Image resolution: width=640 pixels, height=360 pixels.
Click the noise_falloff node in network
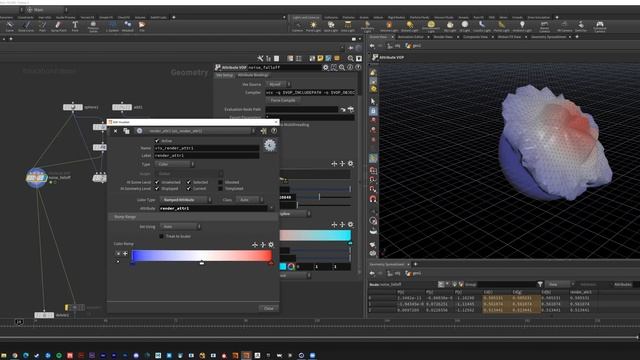[x=37, y=178]
